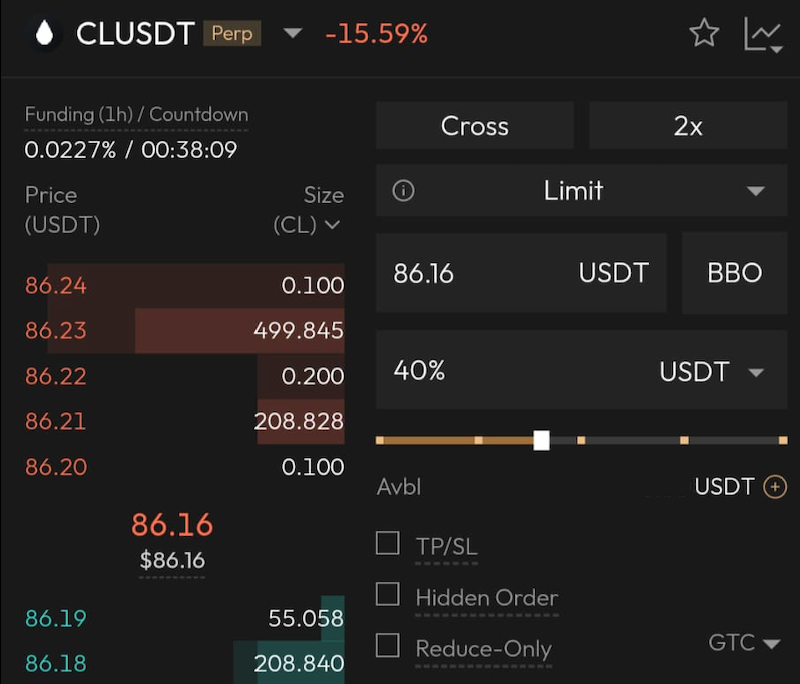Select the 86.23 ask price row
This screenshot has width=800, height=684.
coord(184,331)
